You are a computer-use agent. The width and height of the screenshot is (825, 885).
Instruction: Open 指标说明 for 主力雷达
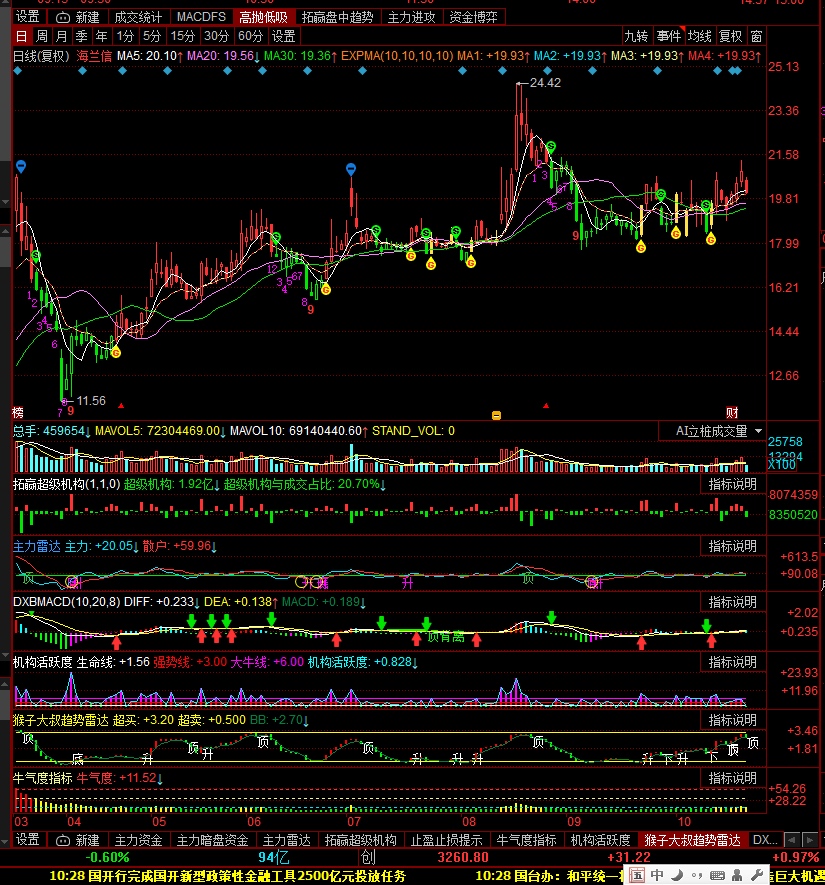pos(732,546)
